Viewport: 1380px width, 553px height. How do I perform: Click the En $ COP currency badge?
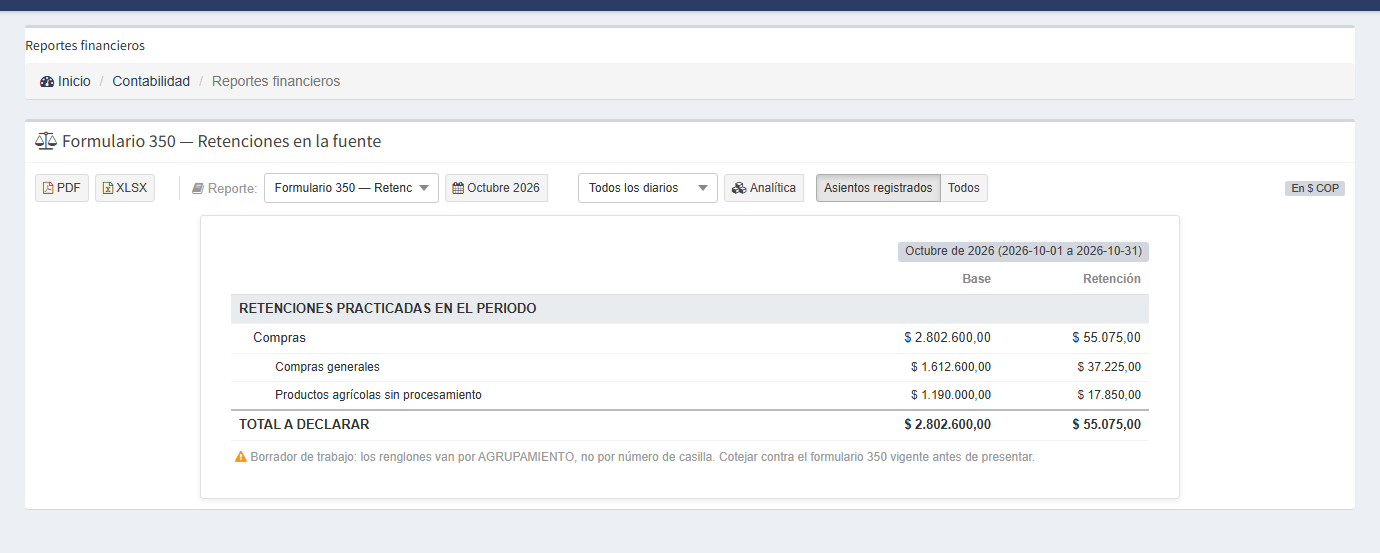[x=1315, y=188]
